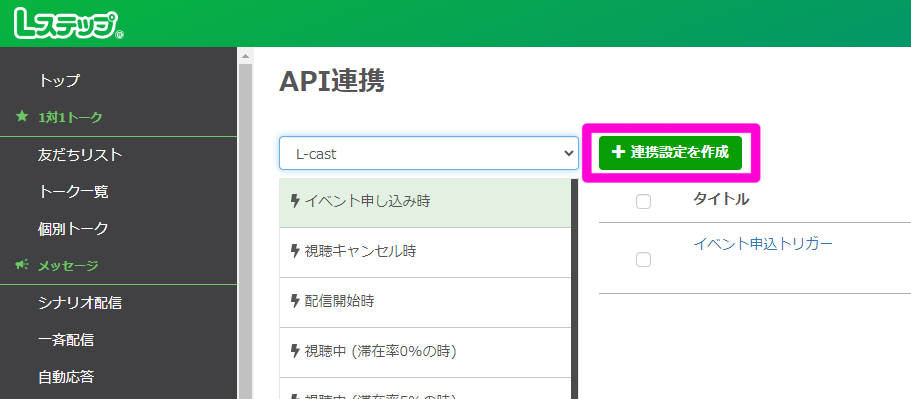Click the trigger list scrollbar

(x=574, y=289)
